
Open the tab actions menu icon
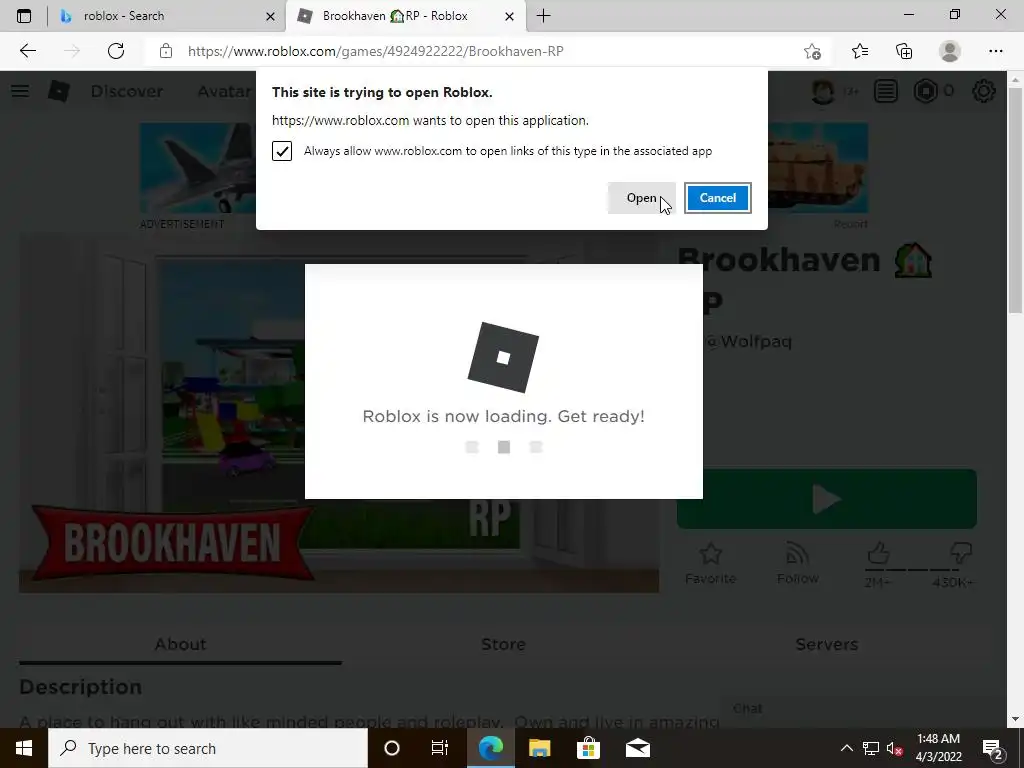point(24,16)
